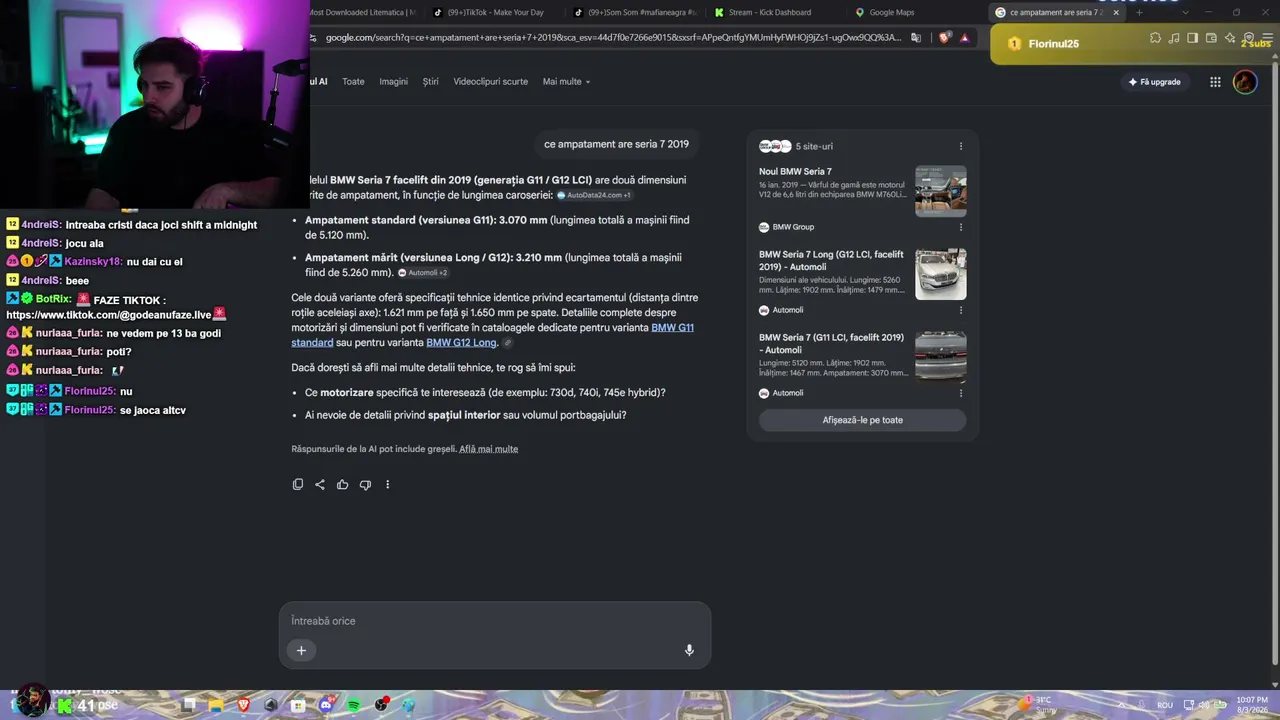
Task: Open OBS Studio from the taskbar
Action: (381, 705)
